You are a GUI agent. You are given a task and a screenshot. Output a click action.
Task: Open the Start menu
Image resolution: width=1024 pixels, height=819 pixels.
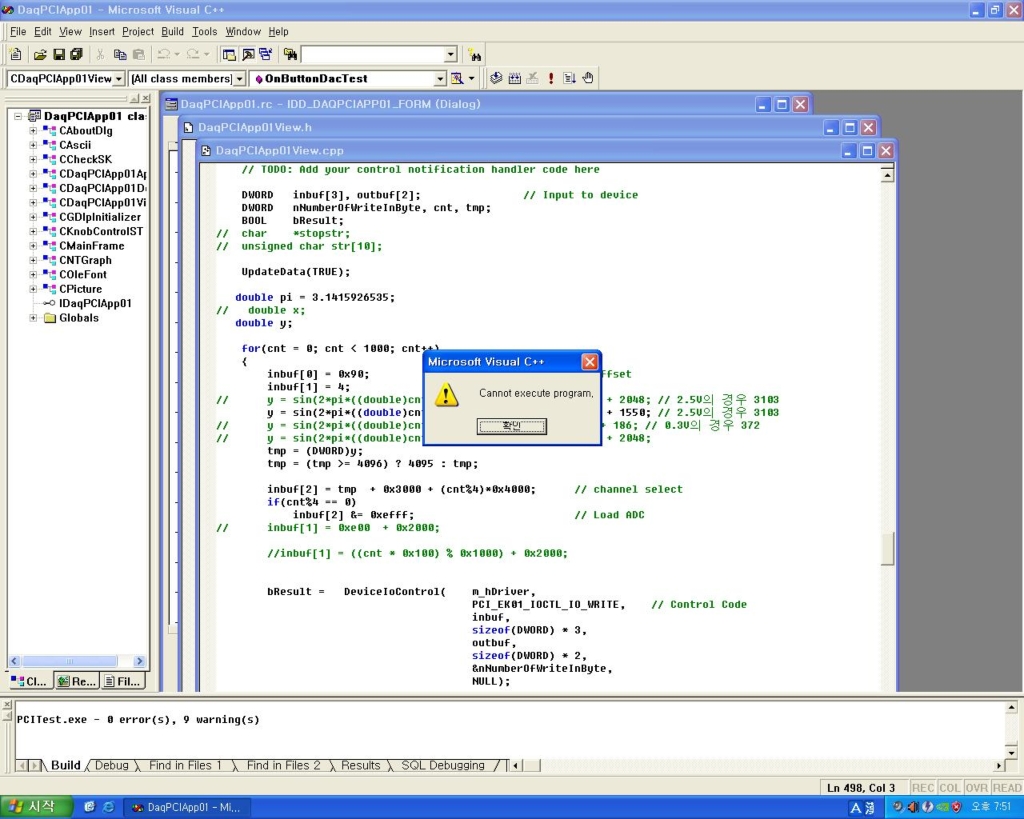pos(35,807)
